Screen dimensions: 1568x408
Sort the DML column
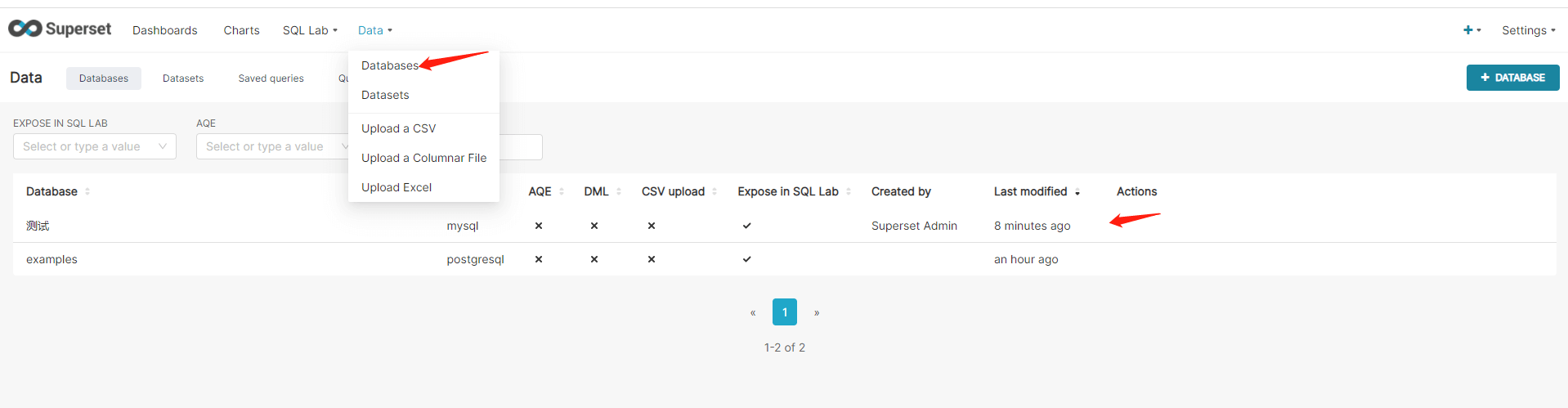point(619,191)
